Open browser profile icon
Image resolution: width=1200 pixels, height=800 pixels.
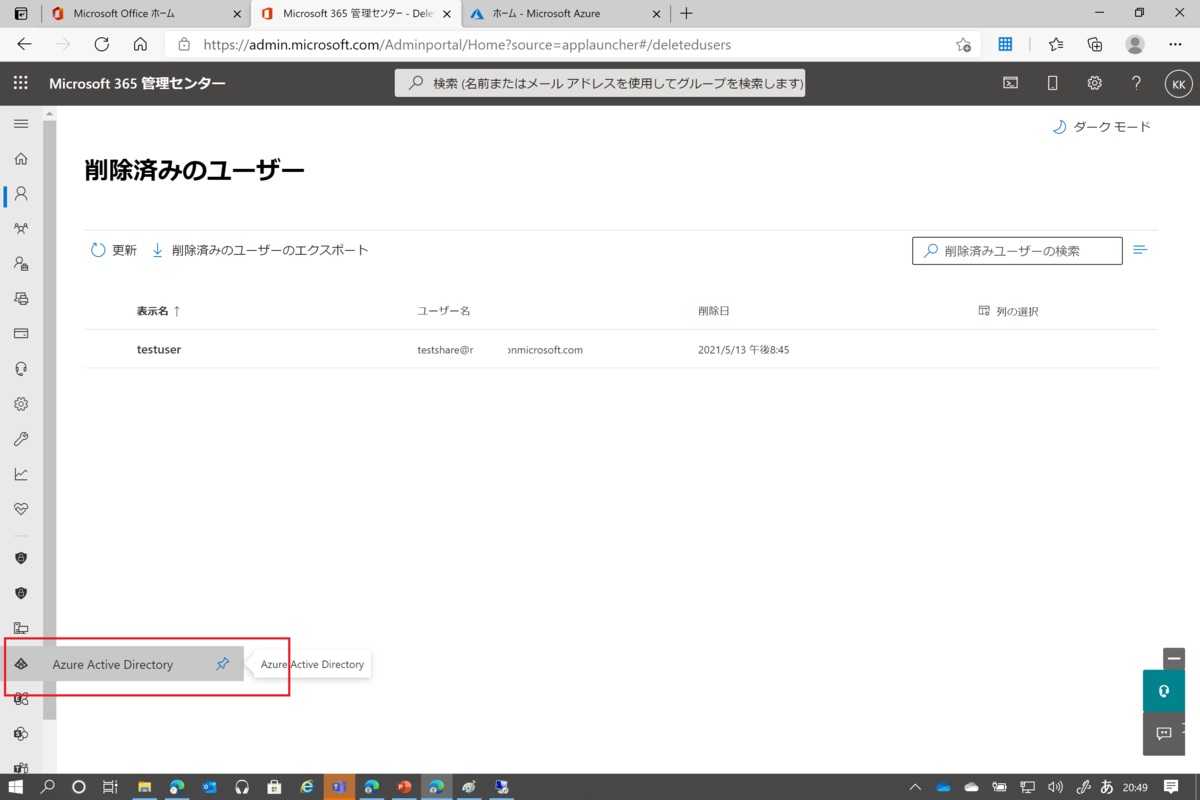tap(1135, 44)
